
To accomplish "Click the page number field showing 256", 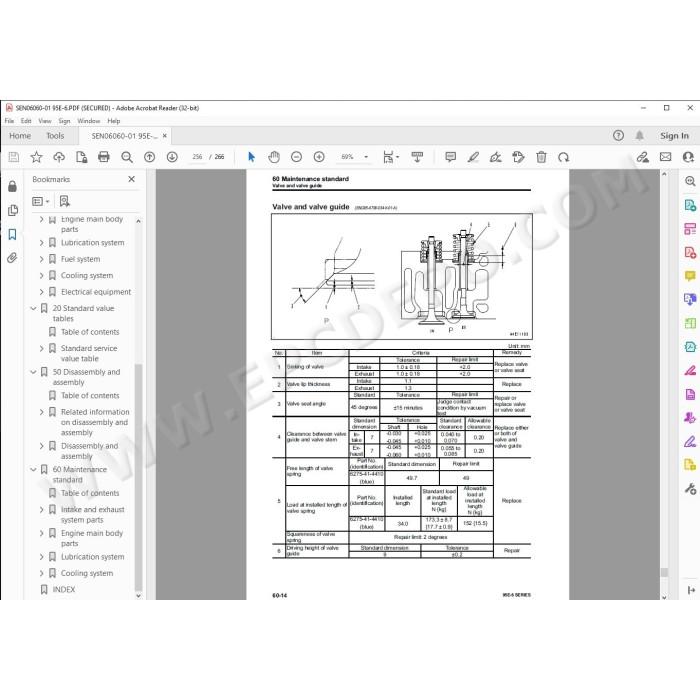I will tap(197, 157).
